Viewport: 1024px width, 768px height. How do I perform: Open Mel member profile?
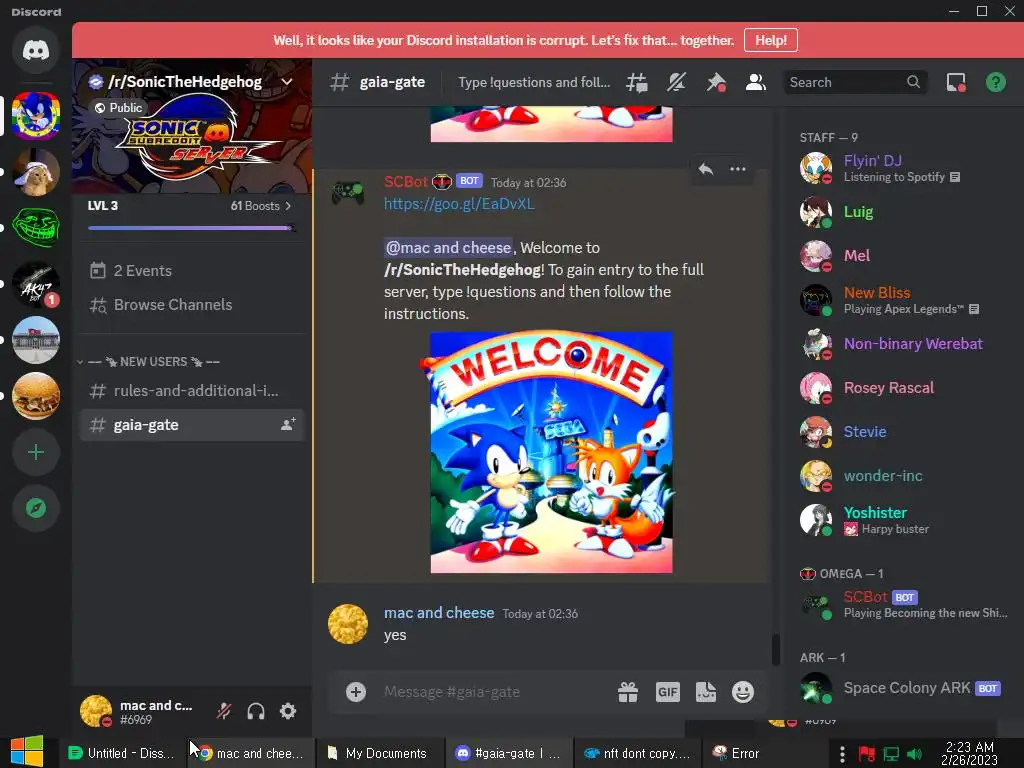[903, 255]
